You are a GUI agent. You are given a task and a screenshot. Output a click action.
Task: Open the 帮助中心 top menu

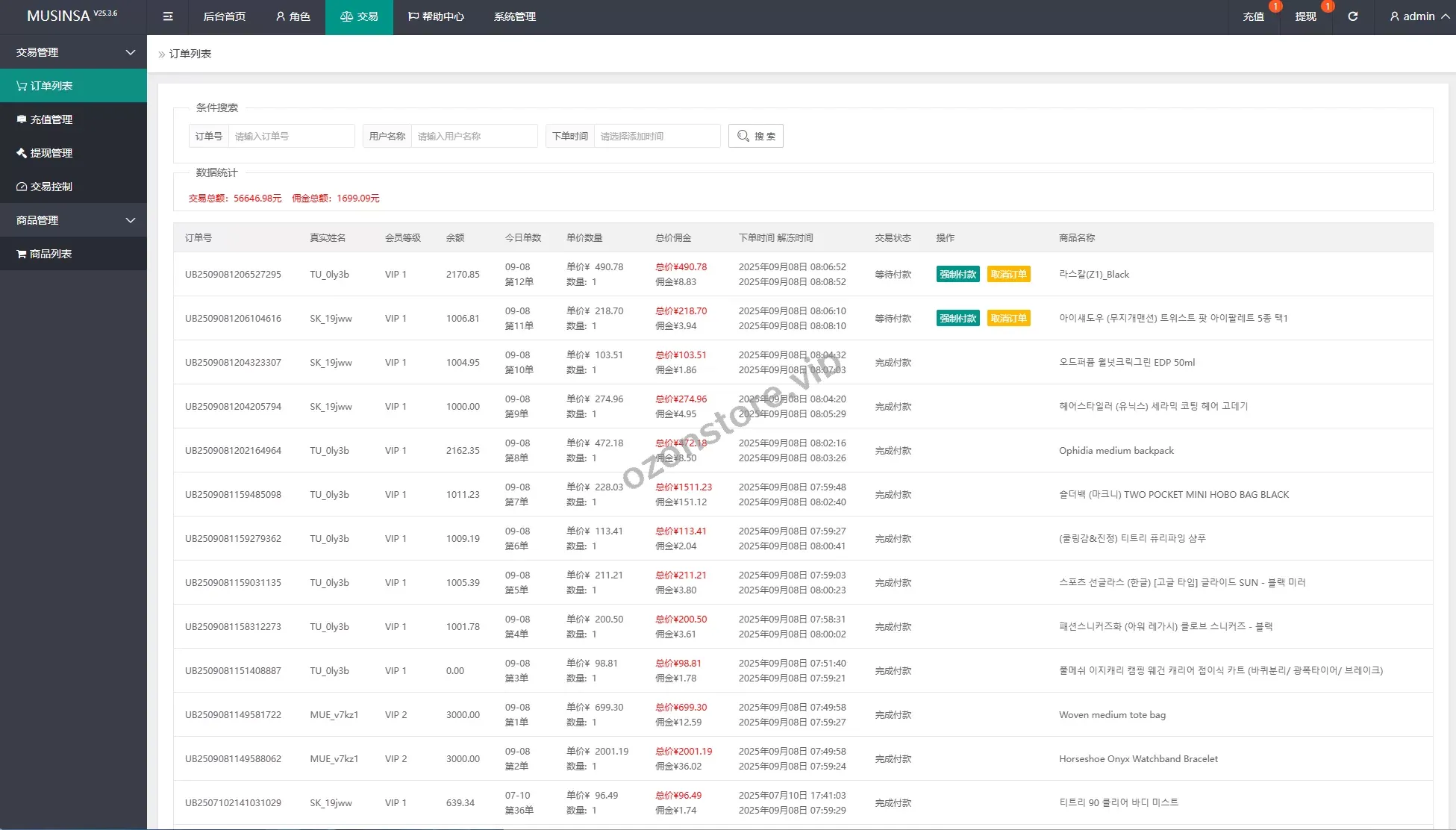click(x=436, y=16)
